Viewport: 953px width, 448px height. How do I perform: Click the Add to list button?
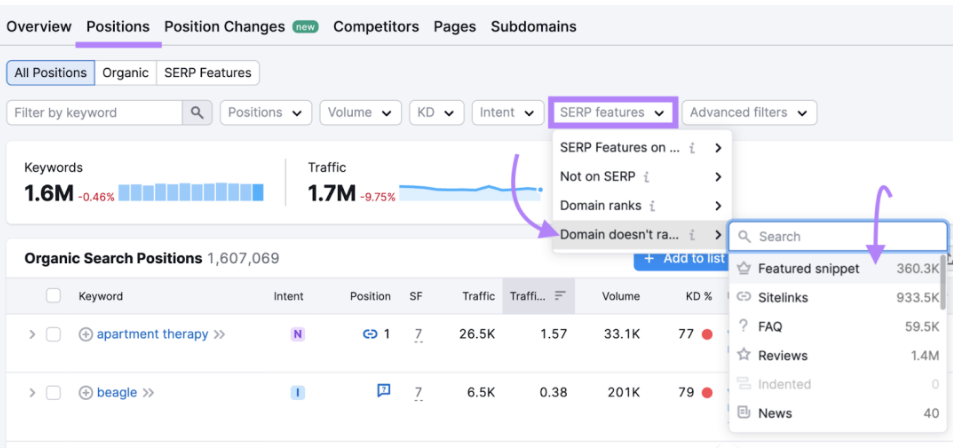(x=682, y=259)
